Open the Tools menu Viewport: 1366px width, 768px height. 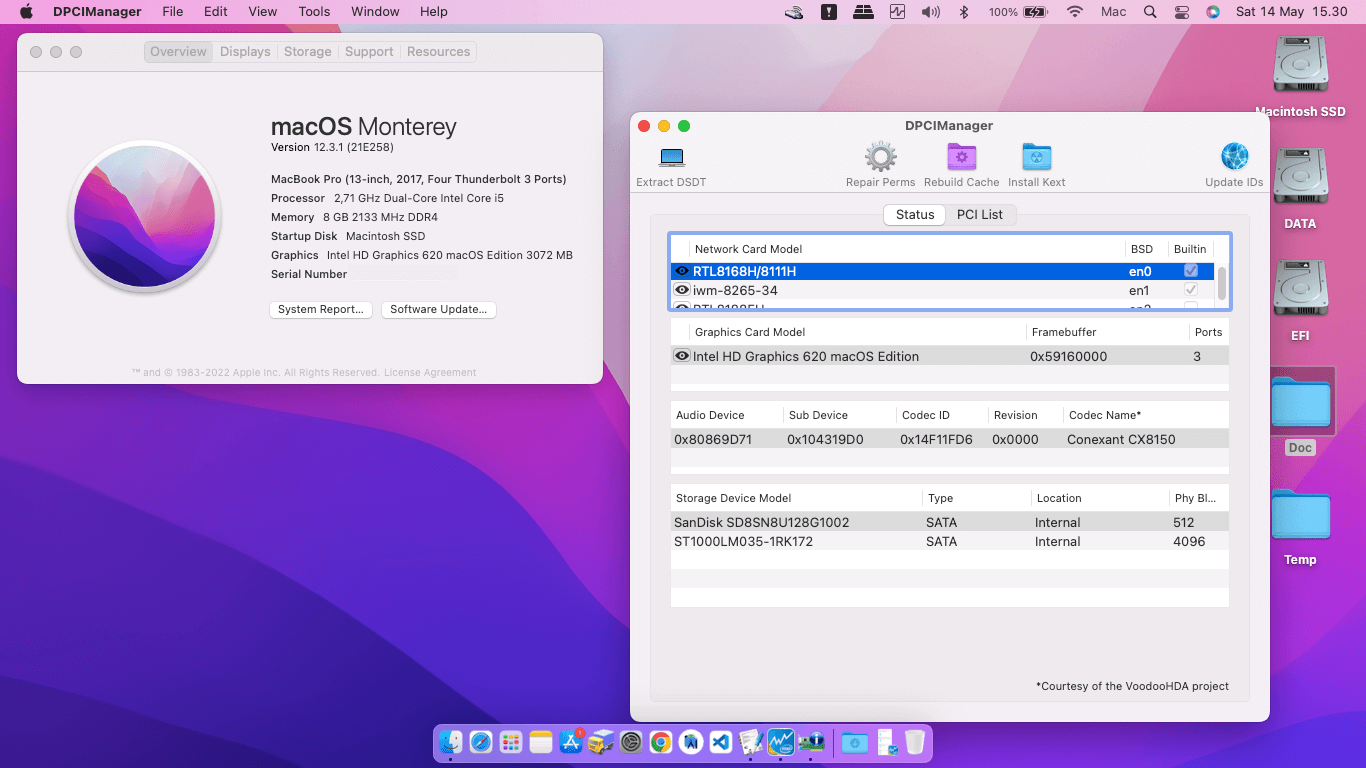tap(314, 12)
